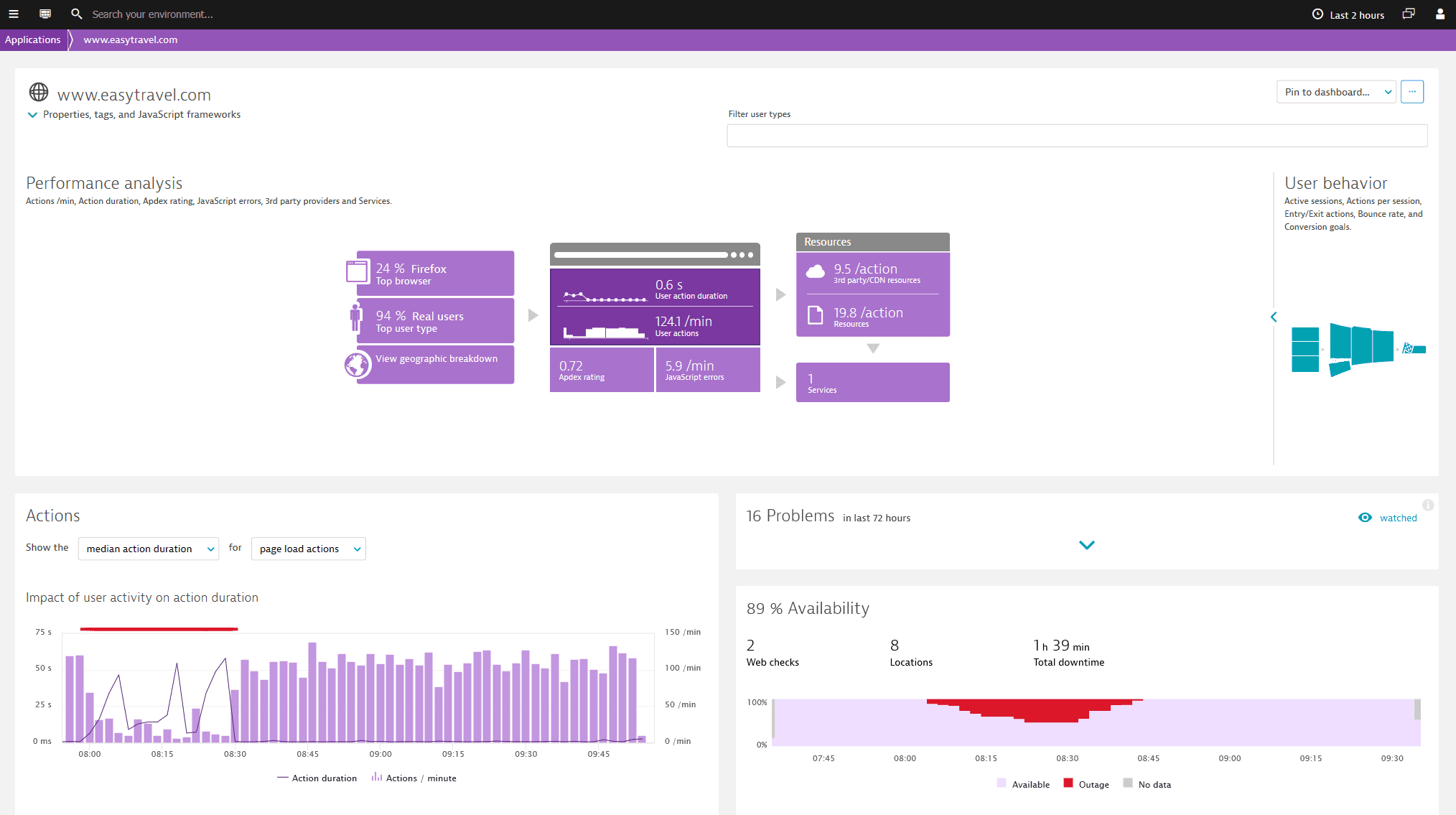This screenshot has height=815, width=1456.
Task: Click the info icon in Problems panel
Action: [1428, 505]
